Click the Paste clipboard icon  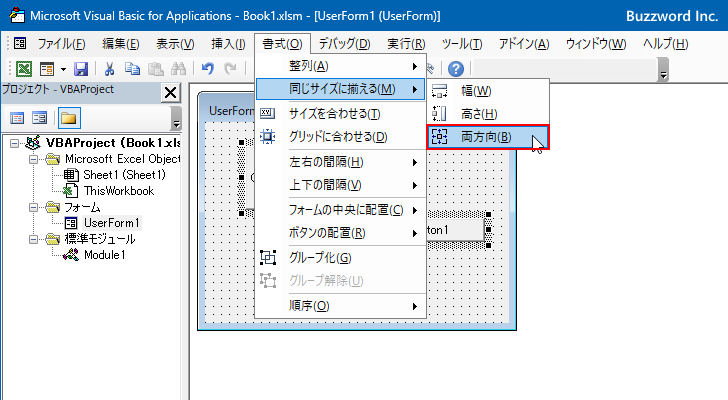156,69
